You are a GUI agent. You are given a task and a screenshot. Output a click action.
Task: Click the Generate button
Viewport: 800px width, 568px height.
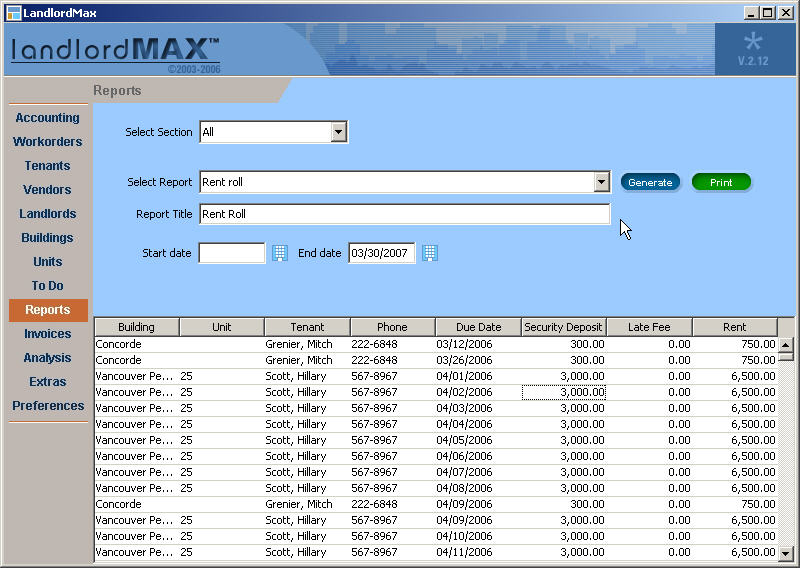650,182
